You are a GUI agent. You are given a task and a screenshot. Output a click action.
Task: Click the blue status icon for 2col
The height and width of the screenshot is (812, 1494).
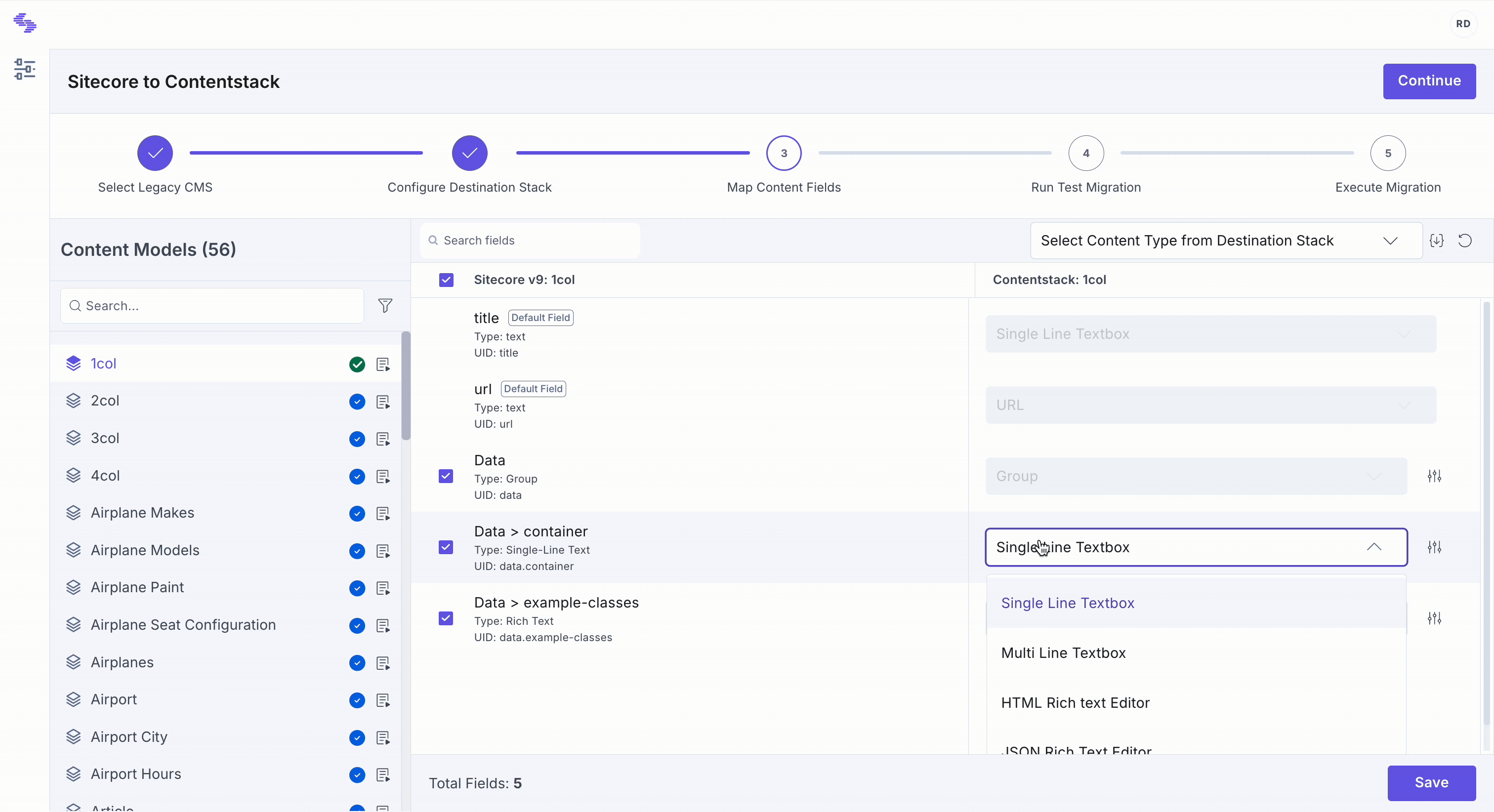(x=357, y=402)
